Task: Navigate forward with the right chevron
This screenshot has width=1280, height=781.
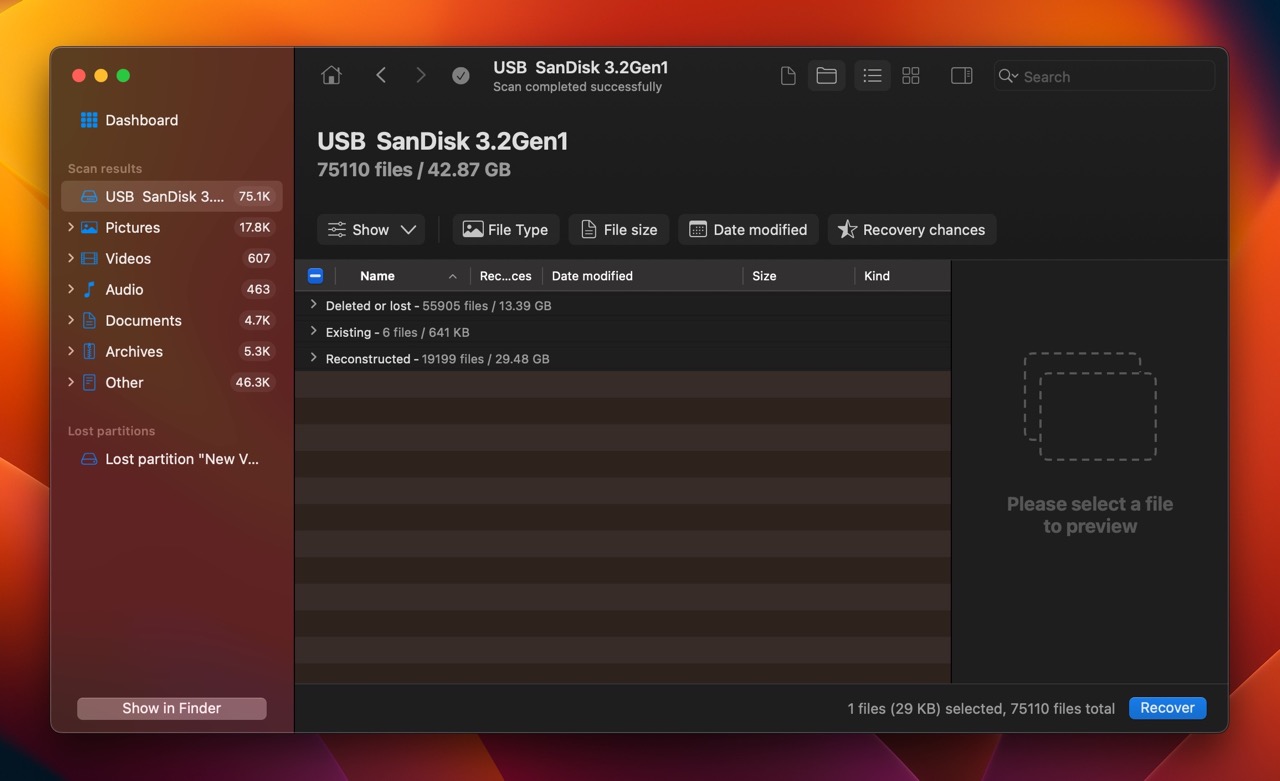Action: 421,76
